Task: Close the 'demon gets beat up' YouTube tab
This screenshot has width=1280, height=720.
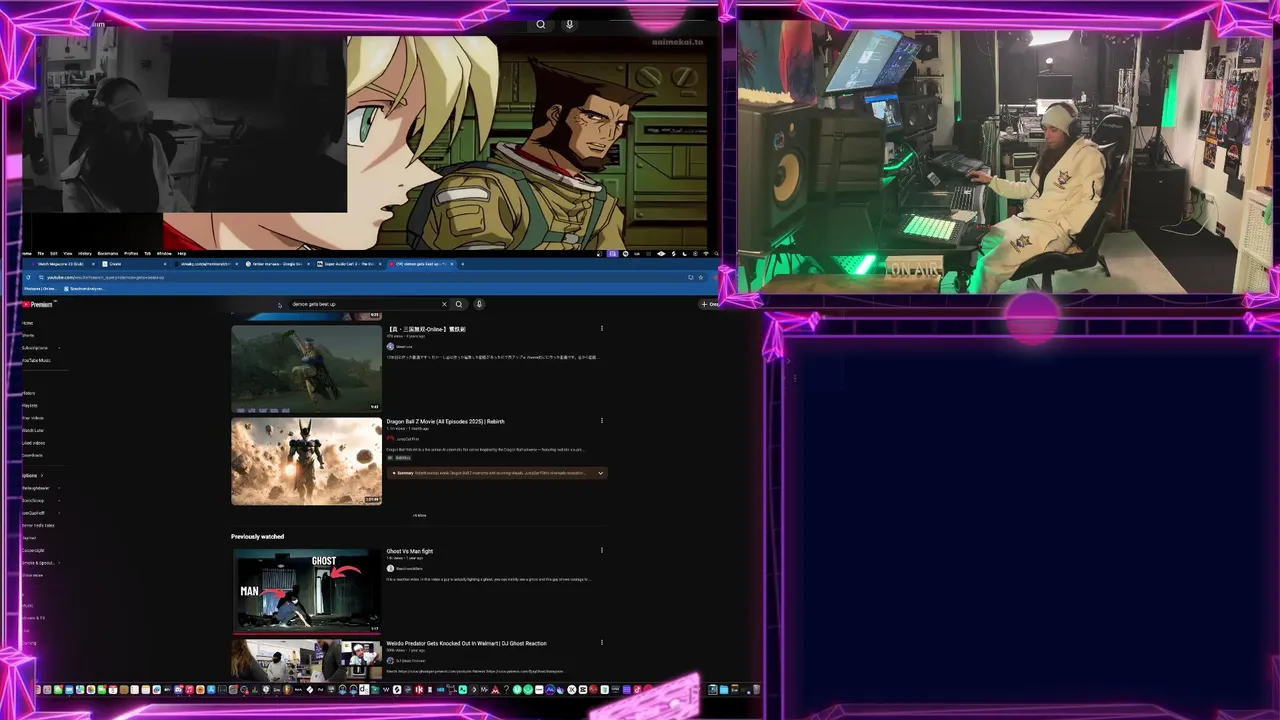Action: point(452,264)
